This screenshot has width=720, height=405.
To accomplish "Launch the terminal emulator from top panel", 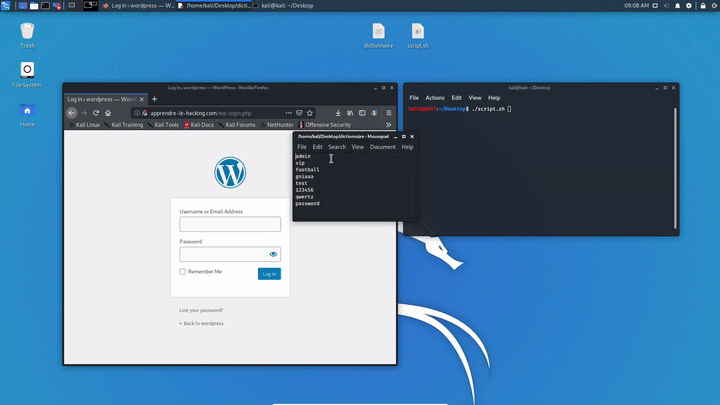I will (x=45, y=6).
